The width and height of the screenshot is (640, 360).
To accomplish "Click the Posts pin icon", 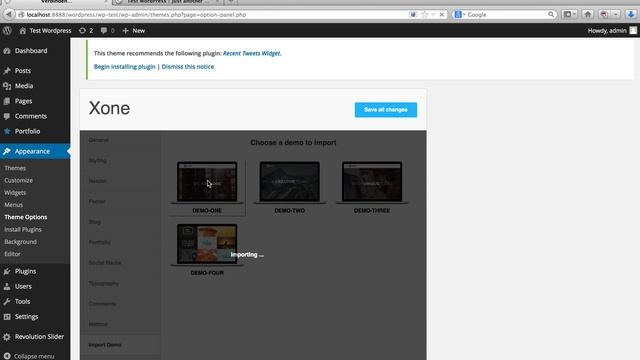I will tap(7, 71).
